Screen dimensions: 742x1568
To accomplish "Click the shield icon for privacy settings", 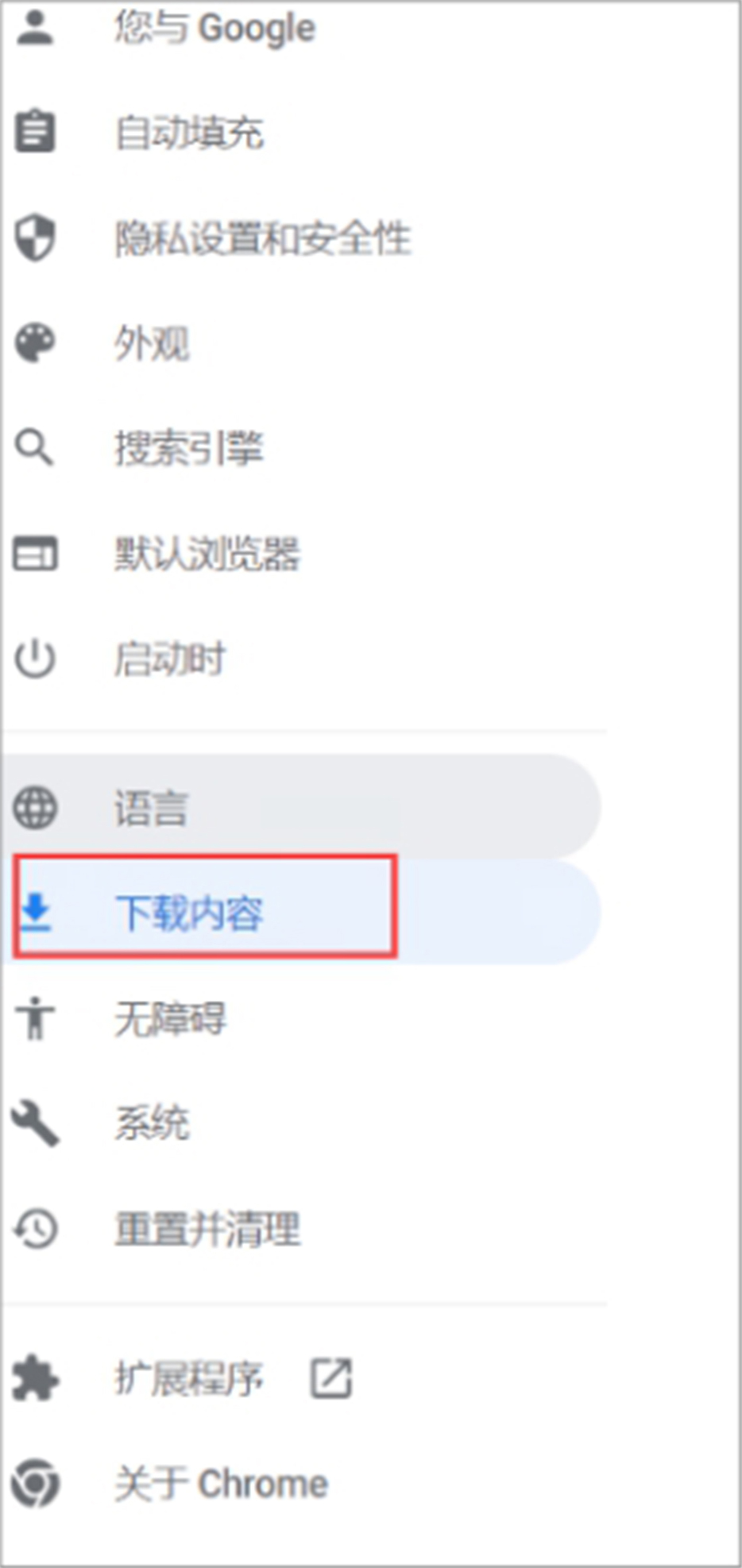I will [x=35, y=238].
